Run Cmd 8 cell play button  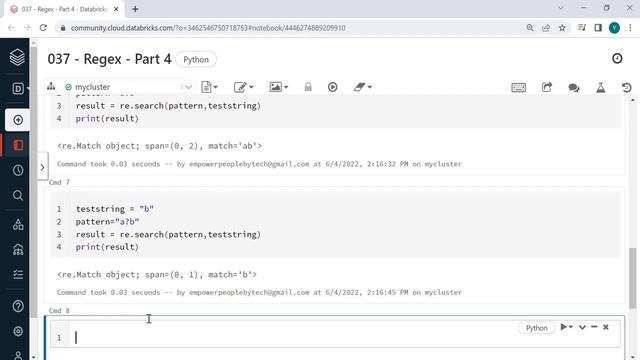pos(563,327)
